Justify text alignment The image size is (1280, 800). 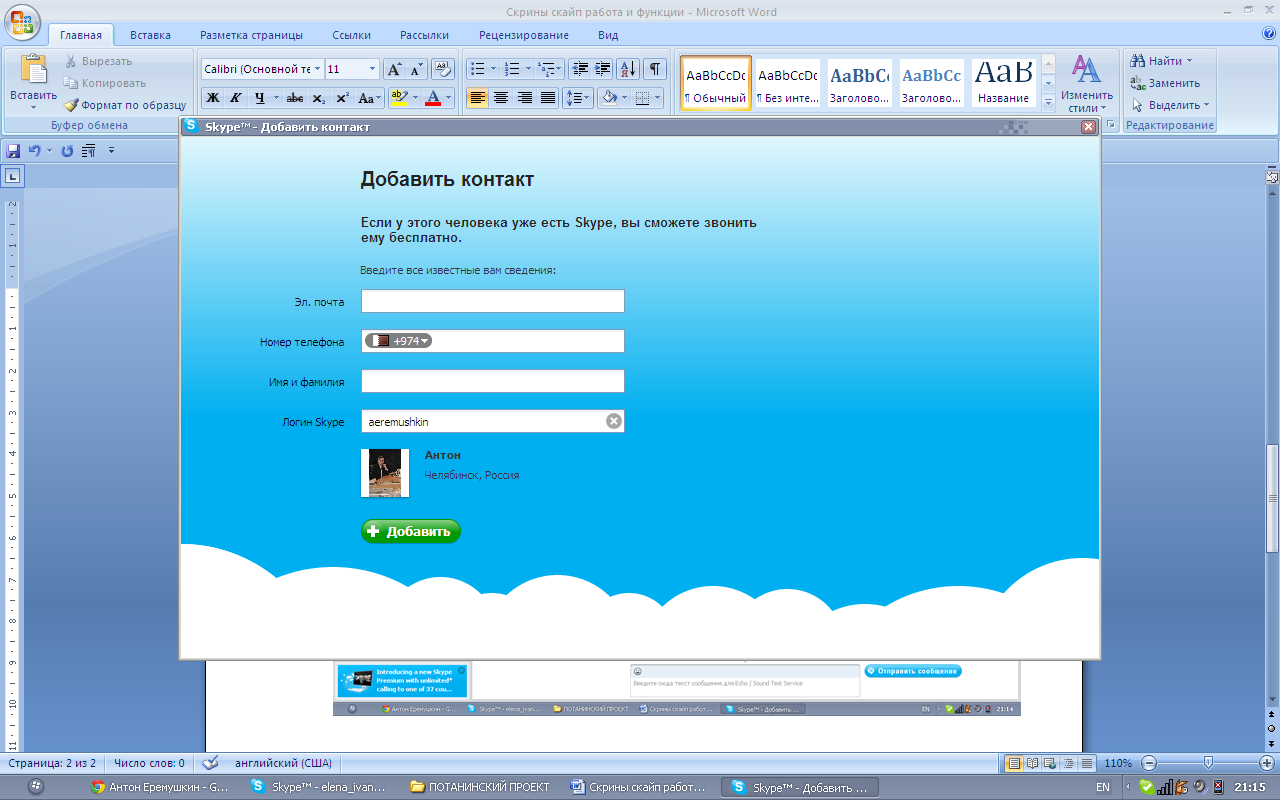[x=548, y=98]
